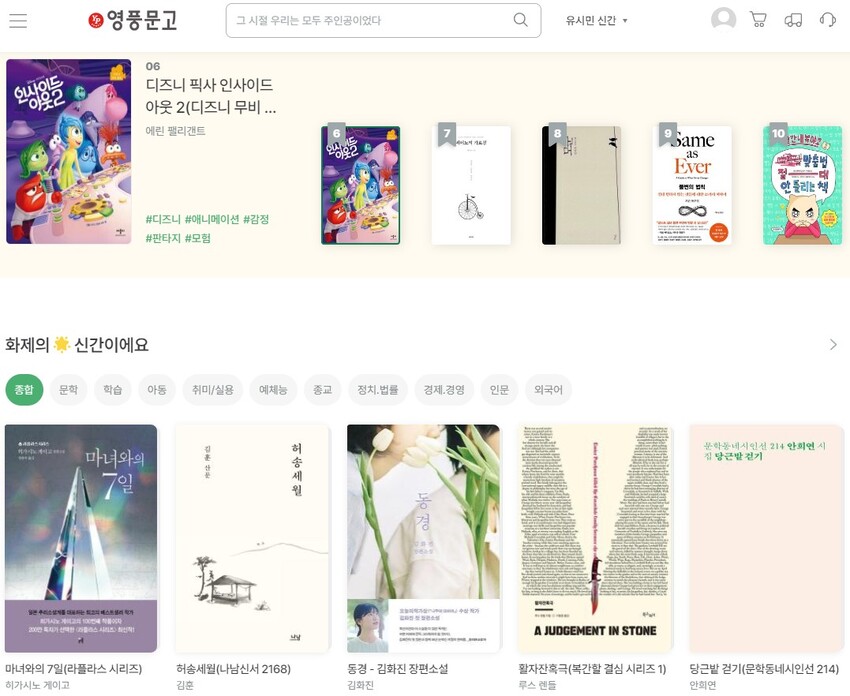This screenshot has height=696, width=850.
Task: Open 허송세월(나남신서 2168) title link
Action: click(234, 669)
